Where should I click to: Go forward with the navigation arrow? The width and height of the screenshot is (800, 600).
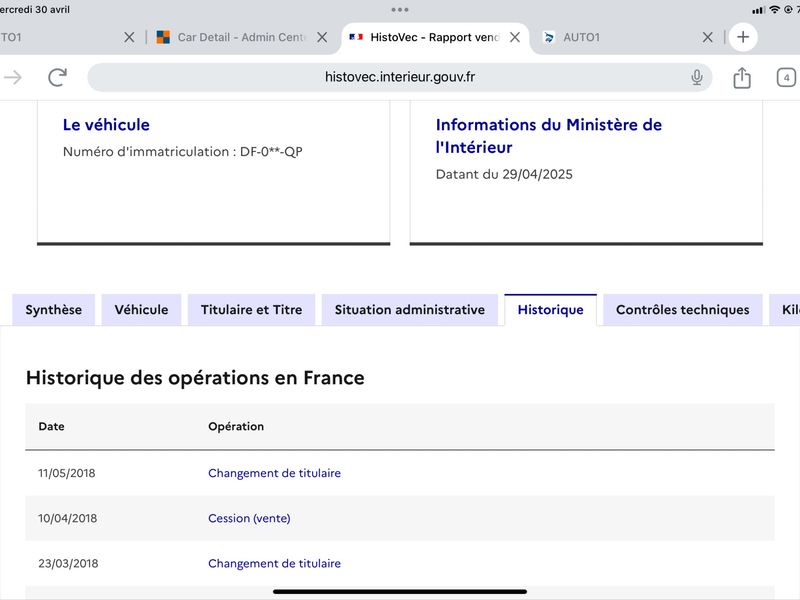[x=13, y=78]
